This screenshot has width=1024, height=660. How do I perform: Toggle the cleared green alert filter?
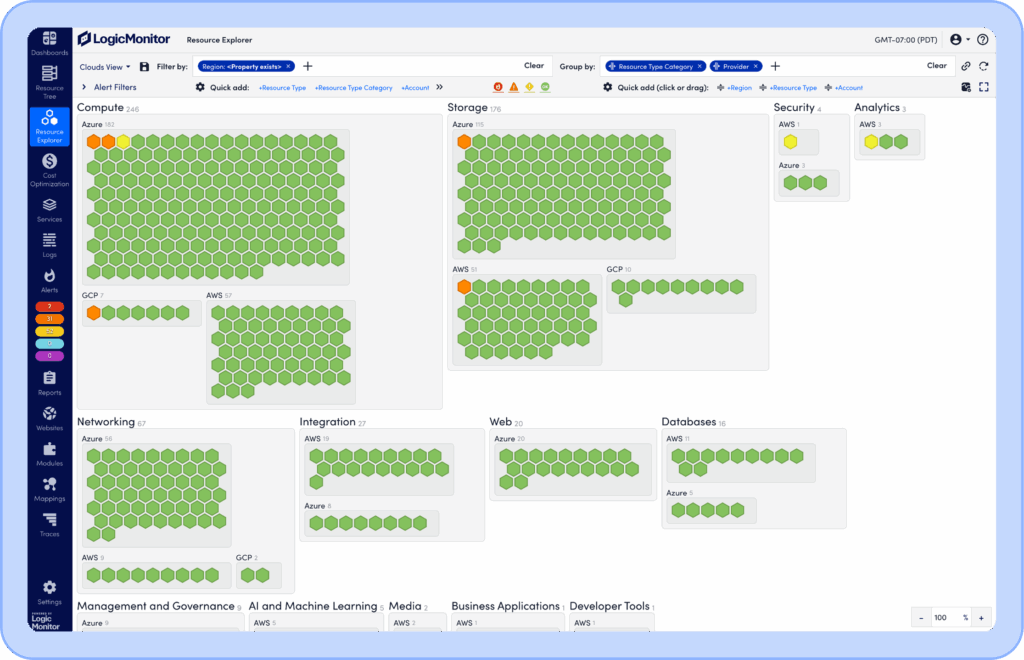(545, 88)
